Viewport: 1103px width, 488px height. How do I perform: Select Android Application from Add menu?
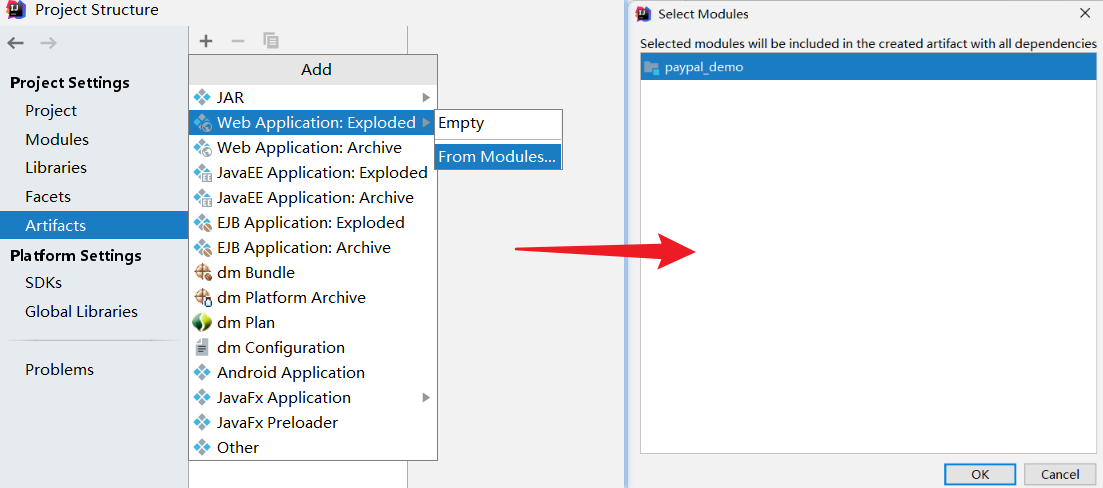click(x=290, y=373)
